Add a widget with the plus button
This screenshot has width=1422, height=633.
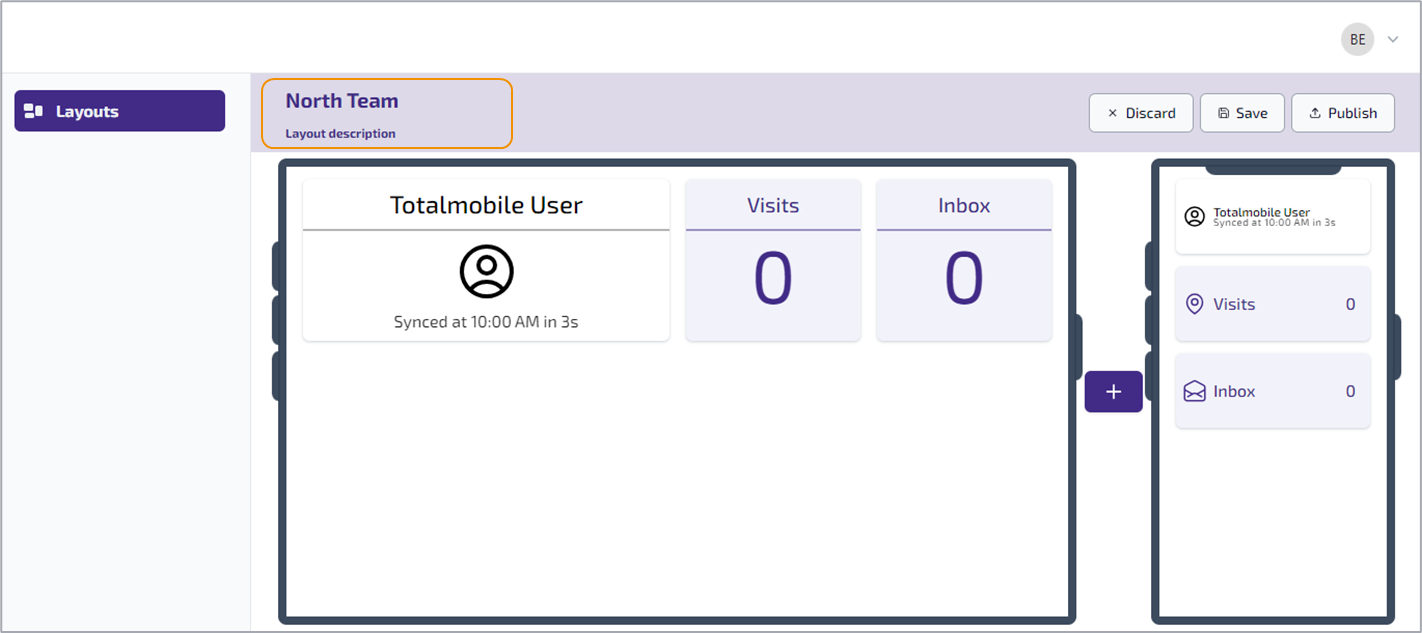(1114, 392)
